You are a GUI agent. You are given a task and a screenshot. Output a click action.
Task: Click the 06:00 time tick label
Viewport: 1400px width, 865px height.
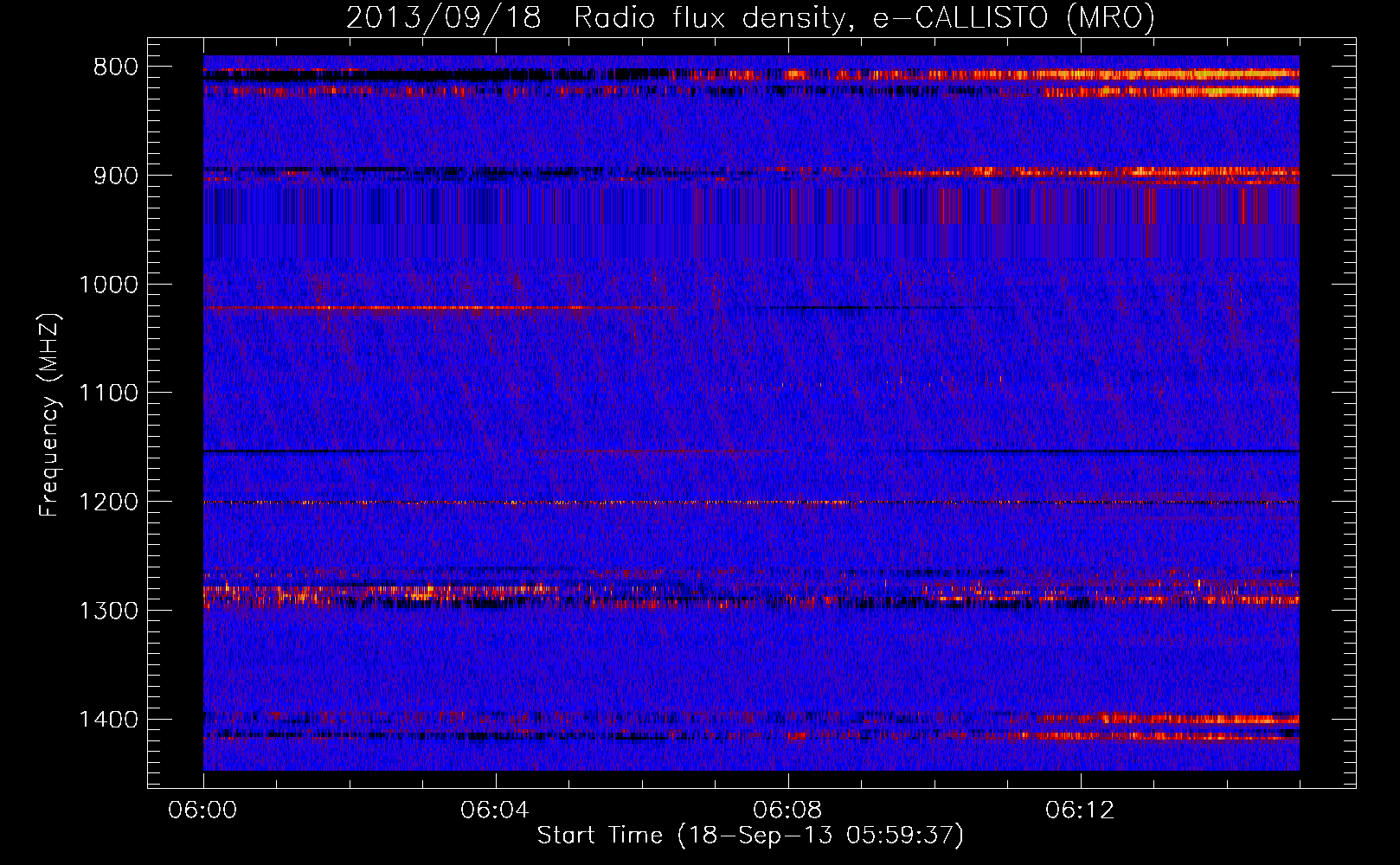click(x=203, y=811)
